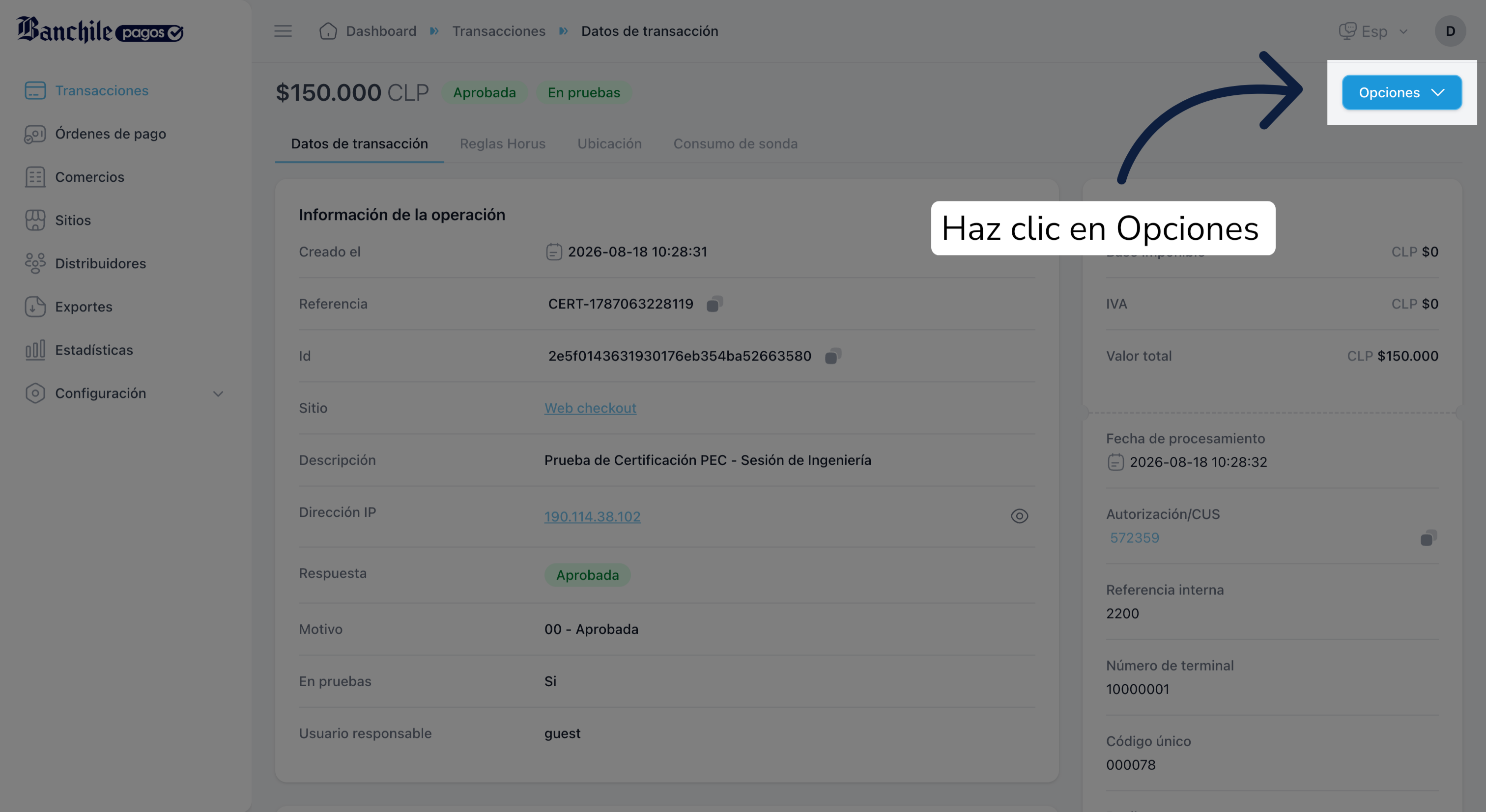
Task: Open the Web checkout site link
Action: click(x=590, y=408)
